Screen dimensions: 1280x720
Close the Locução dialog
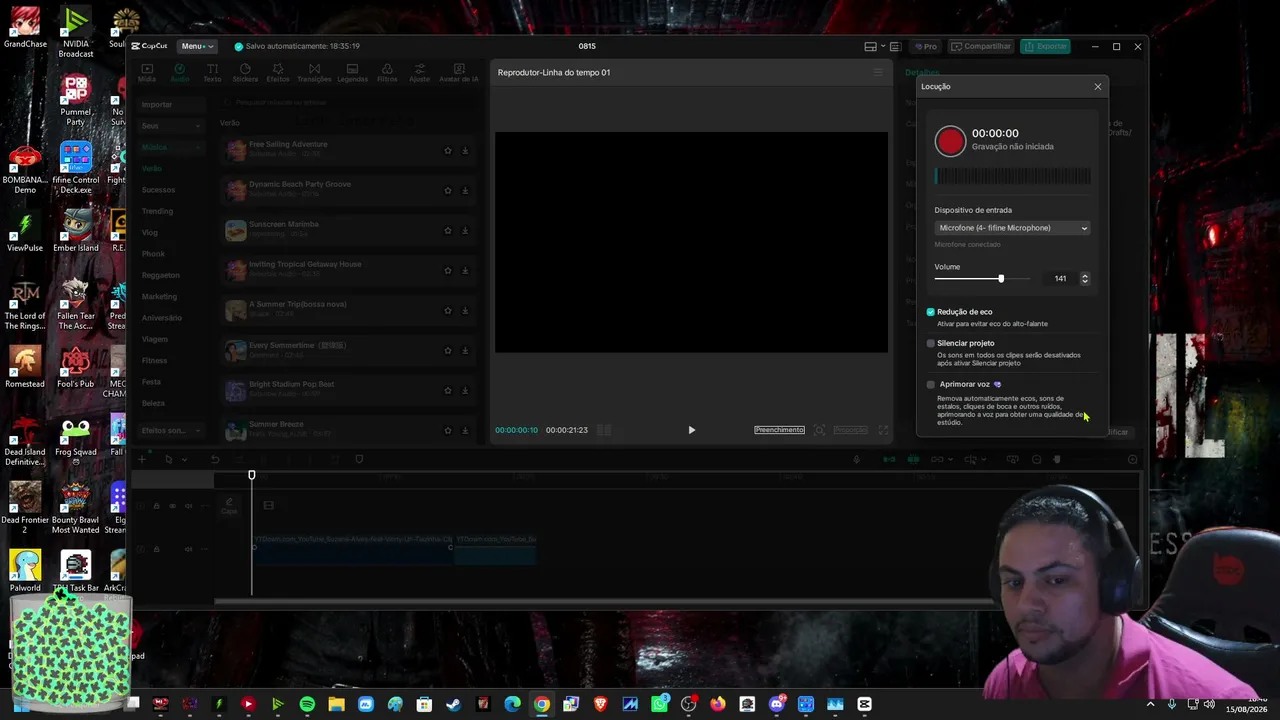[x=1097, y=87]
